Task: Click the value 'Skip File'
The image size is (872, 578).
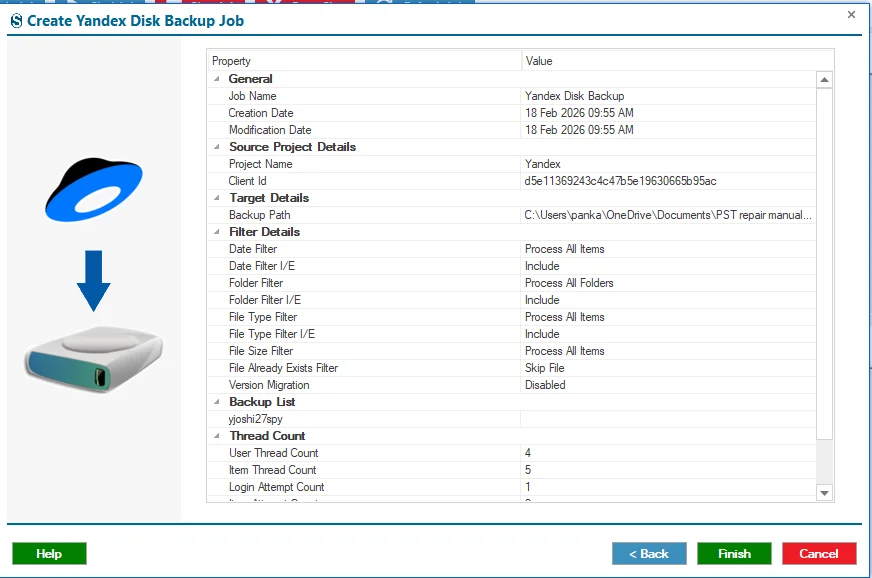Action: coord(544,368)
